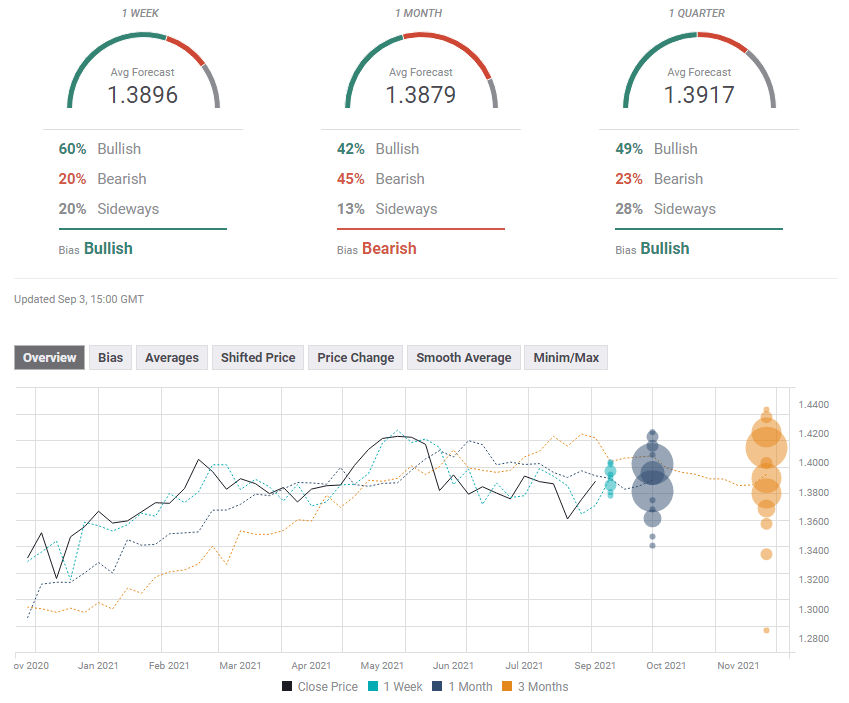This screenshot has width=849, height=703.
Task: Click the orange 3 Months legend swatch
Action: (x=506, y=686)
